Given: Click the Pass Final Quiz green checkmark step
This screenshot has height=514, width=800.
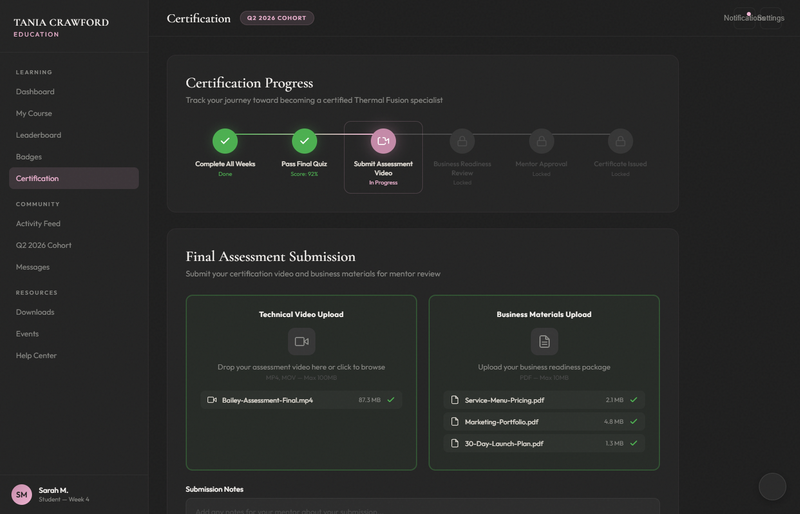Looking at the screenshot, I should coord(304,141).
